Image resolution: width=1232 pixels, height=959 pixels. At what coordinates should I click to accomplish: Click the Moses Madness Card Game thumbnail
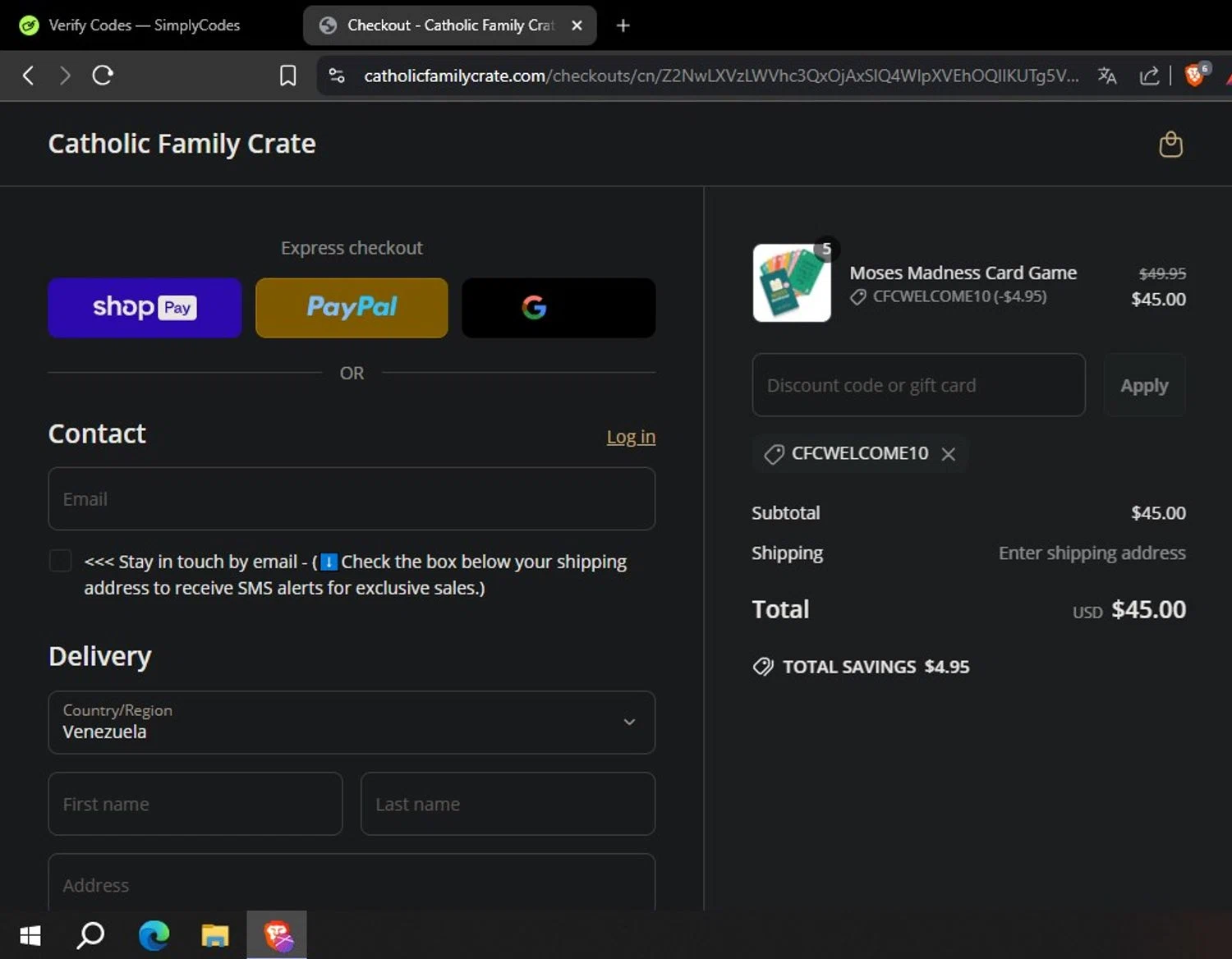point(792,282)
